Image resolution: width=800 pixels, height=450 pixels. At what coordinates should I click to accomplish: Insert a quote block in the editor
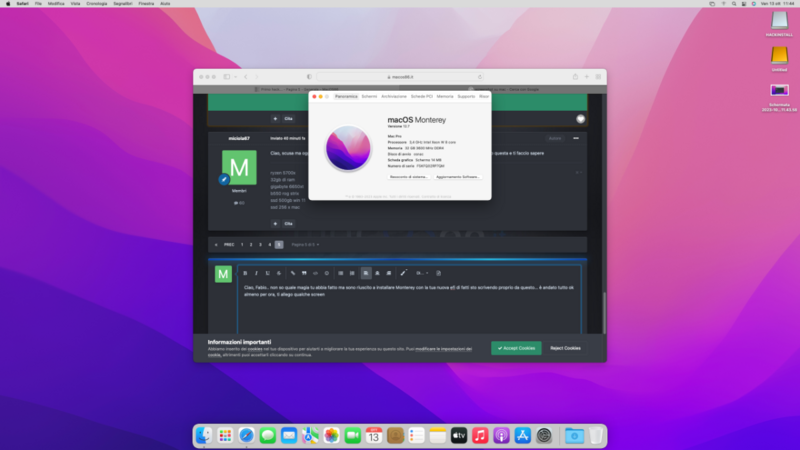coord(304,273)
